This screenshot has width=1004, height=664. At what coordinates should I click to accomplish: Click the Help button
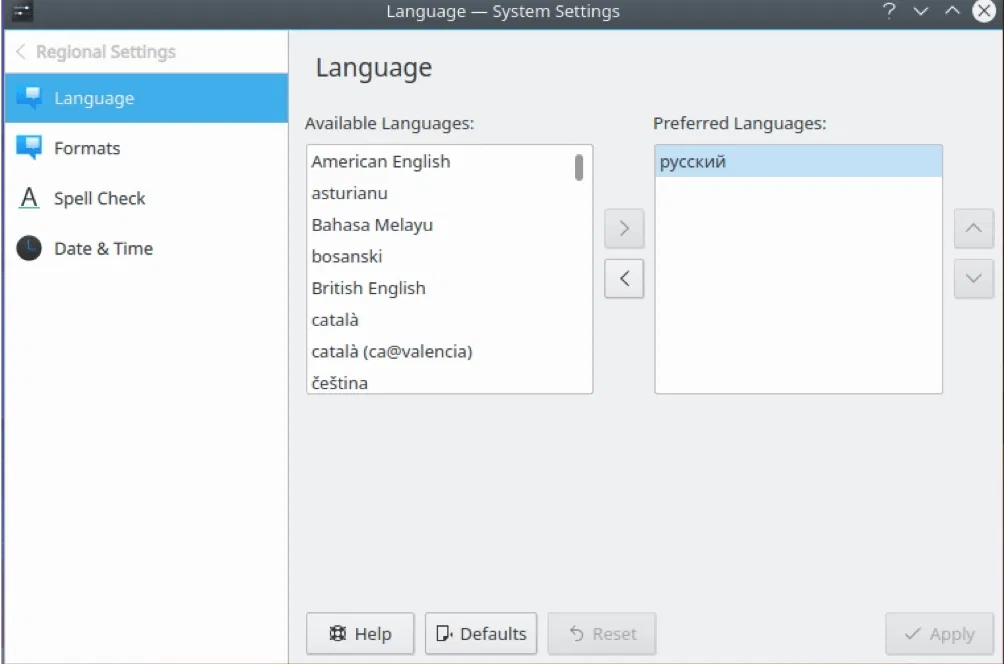point(360,634)
